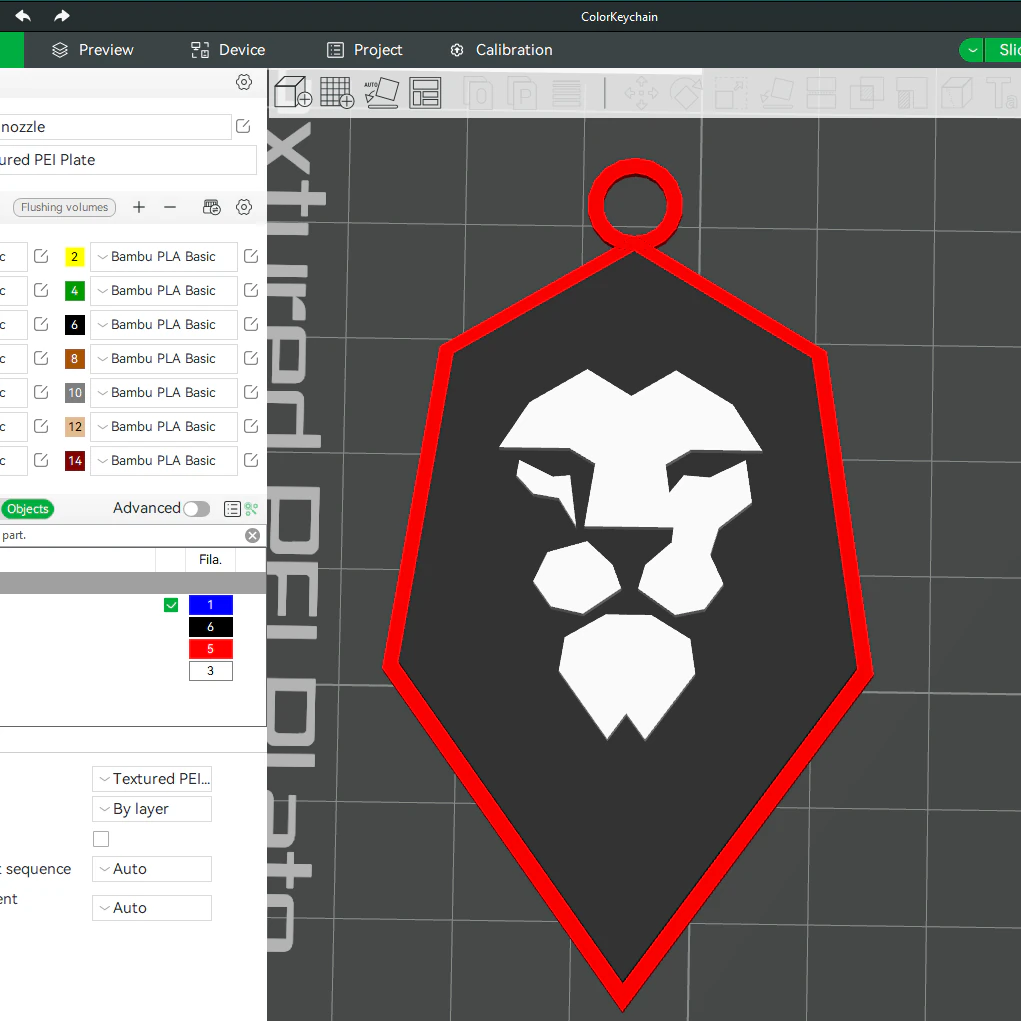Toggle the Advanced switch
Viewport: 1021px width, 1021px height.
pos(196,509)
